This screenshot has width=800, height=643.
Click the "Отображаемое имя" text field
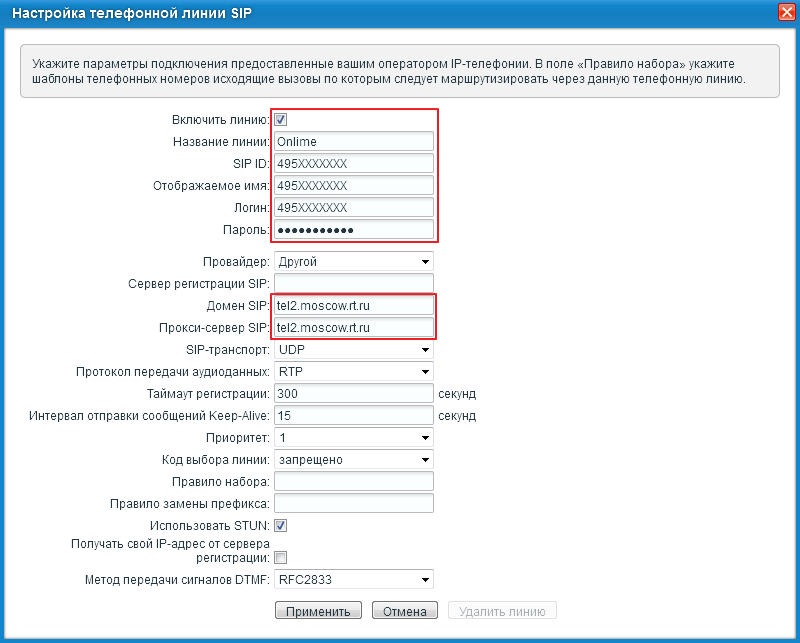coord(353,186)
